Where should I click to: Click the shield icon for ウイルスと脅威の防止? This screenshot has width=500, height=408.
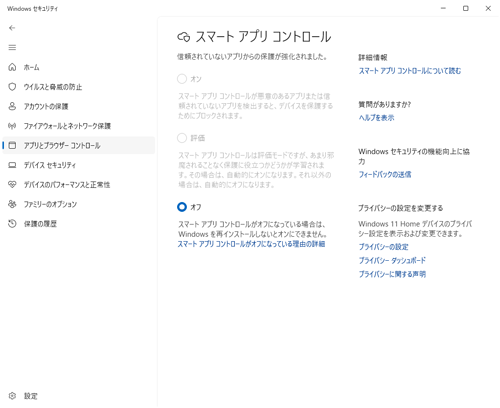(x=12, y=87)
